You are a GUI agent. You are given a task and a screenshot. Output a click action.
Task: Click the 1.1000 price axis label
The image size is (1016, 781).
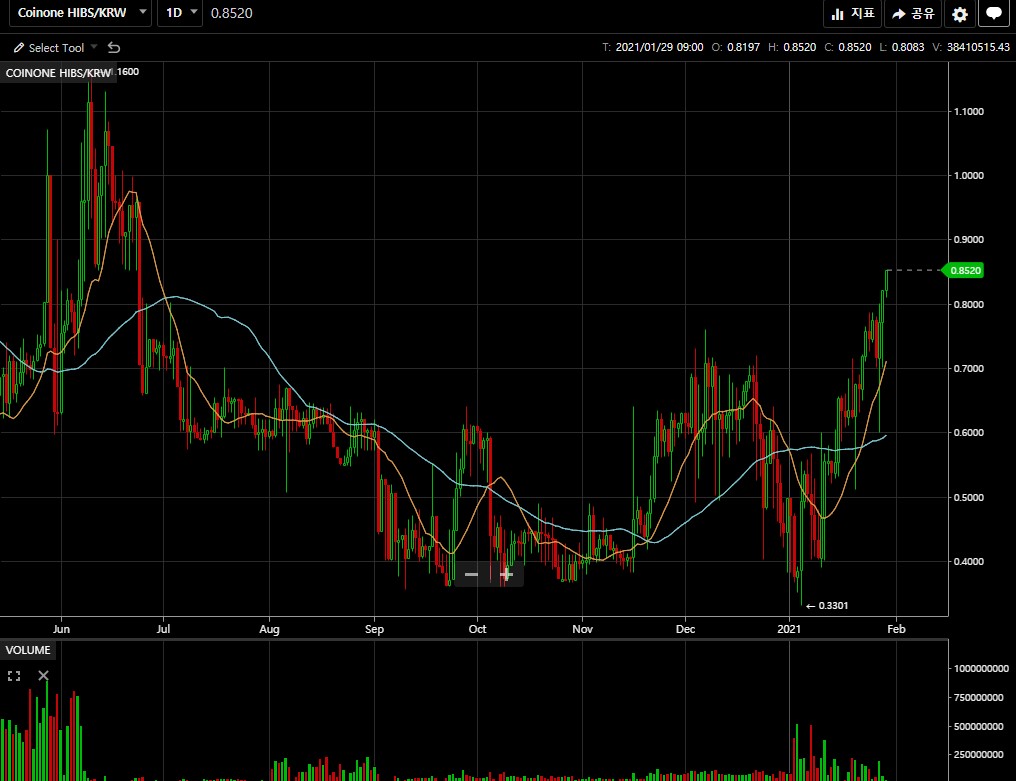coord(969,111)
